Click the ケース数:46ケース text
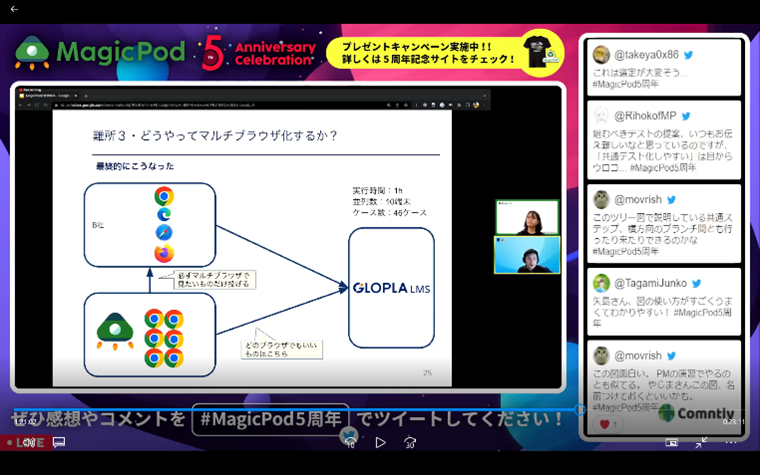760x475 pixels. [x=389, y=213]
